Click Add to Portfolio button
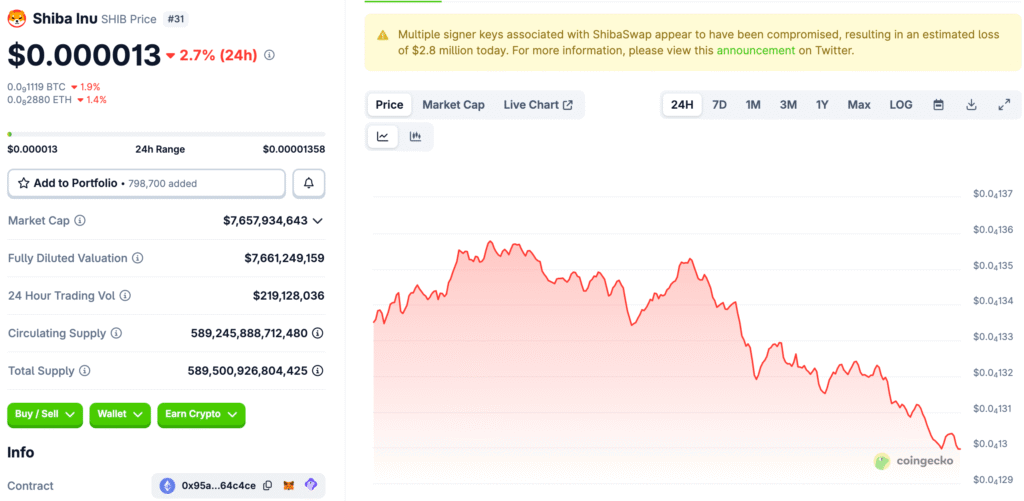This screenshot has width=1024, height=501. point(146,184)
